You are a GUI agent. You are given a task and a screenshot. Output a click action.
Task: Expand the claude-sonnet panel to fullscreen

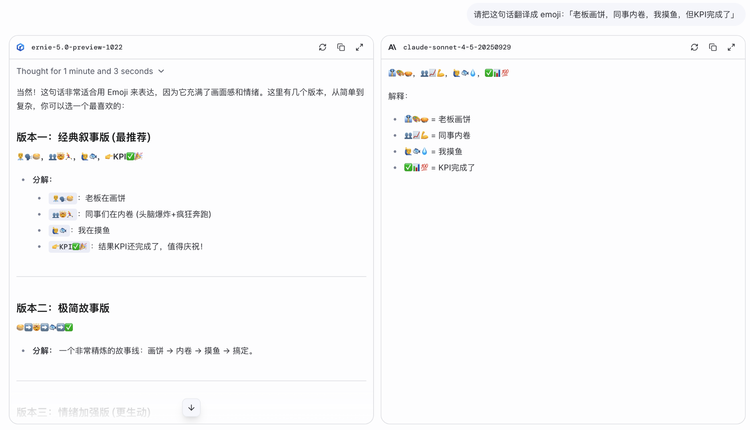click(731, 47)
